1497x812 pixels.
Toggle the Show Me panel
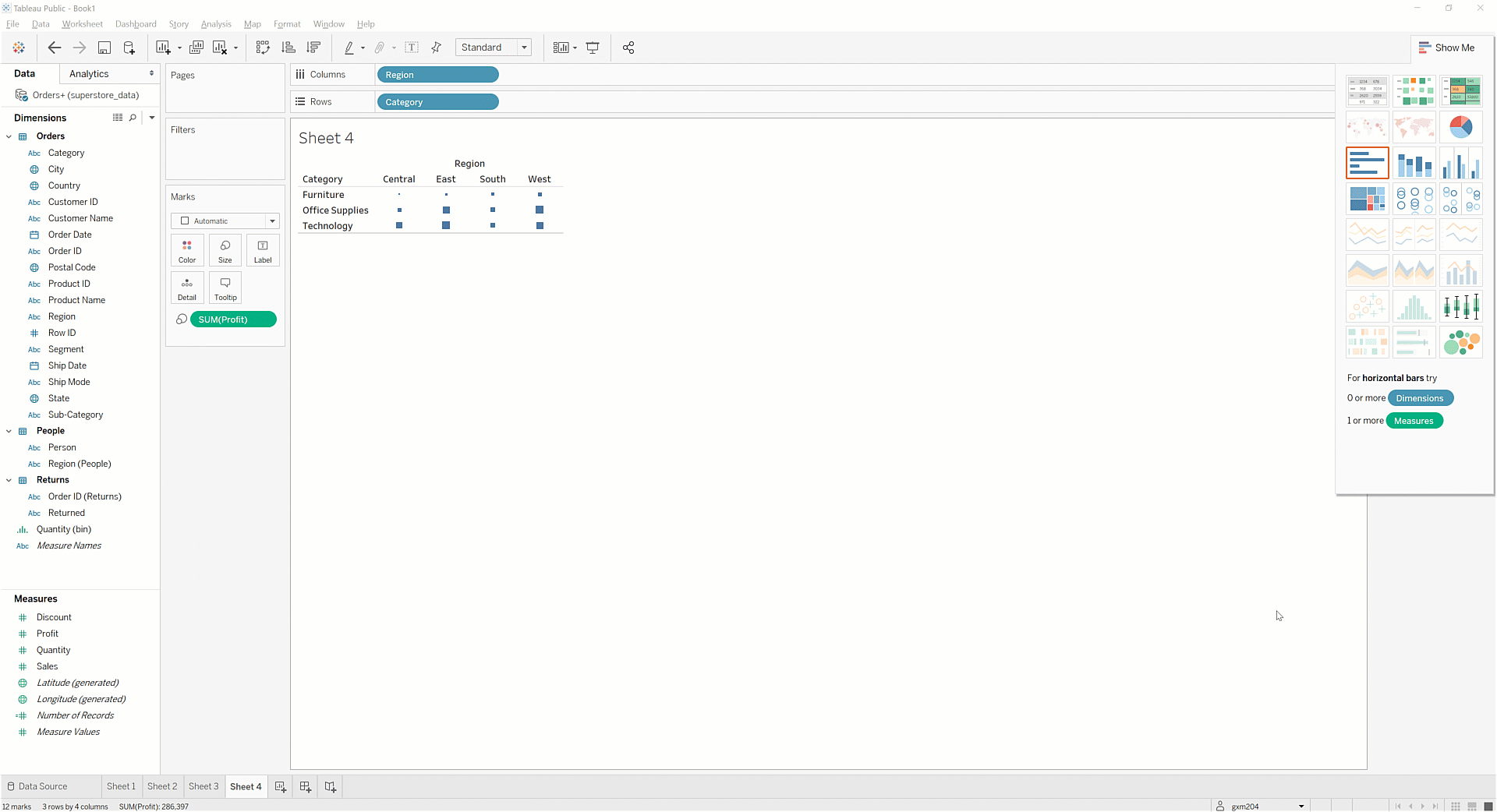pyautogui.click(x=1446, y=48)
